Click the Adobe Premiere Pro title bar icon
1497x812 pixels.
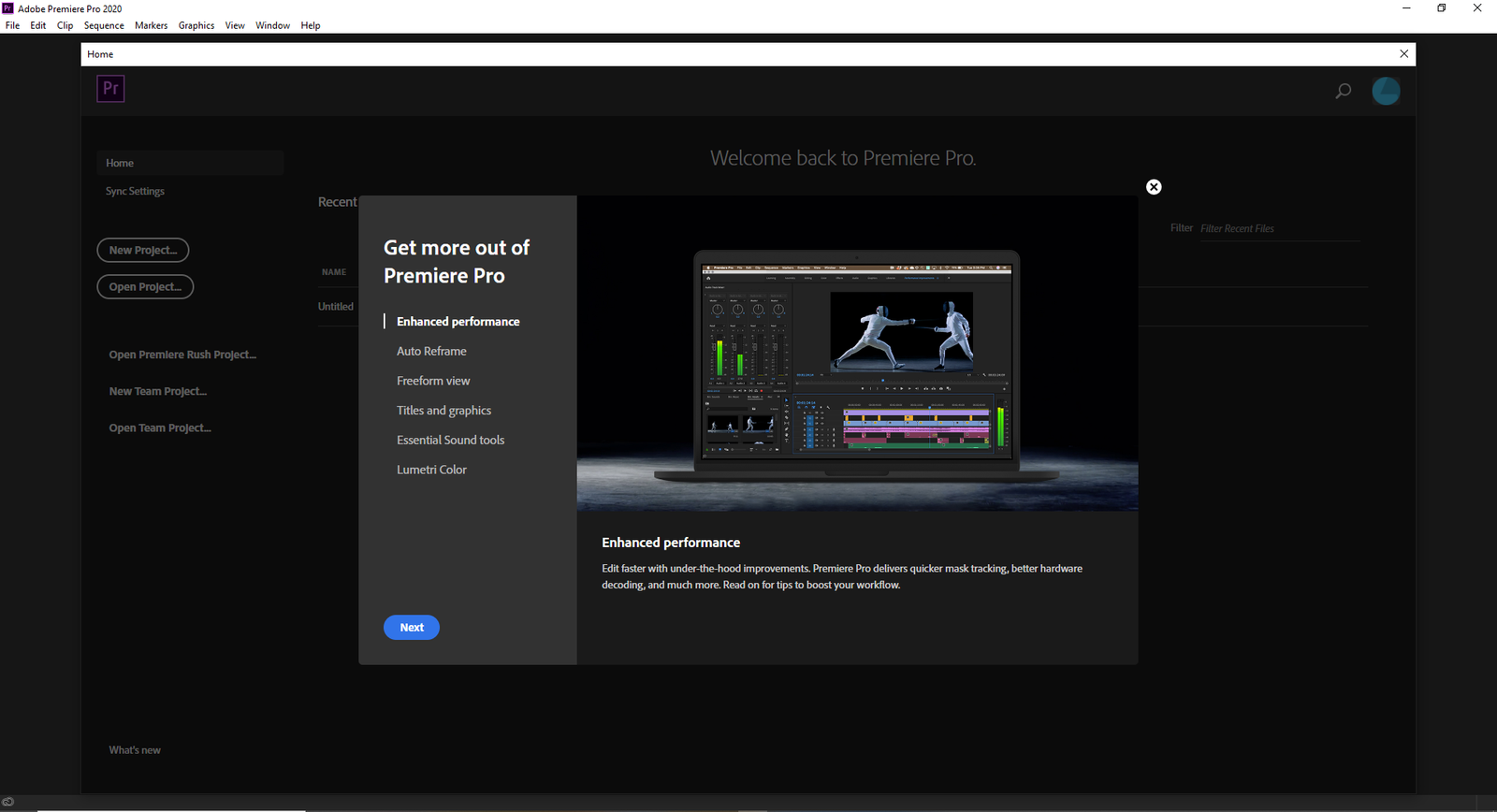tap(8, 8)
